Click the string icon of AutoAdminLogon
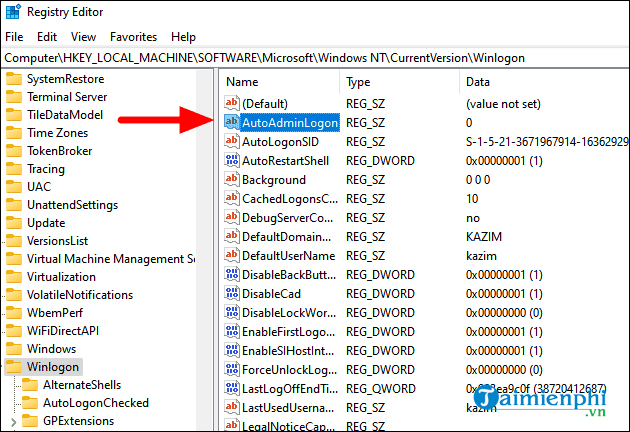This screenshot has width=630, height=432. (x=232, y=123)
